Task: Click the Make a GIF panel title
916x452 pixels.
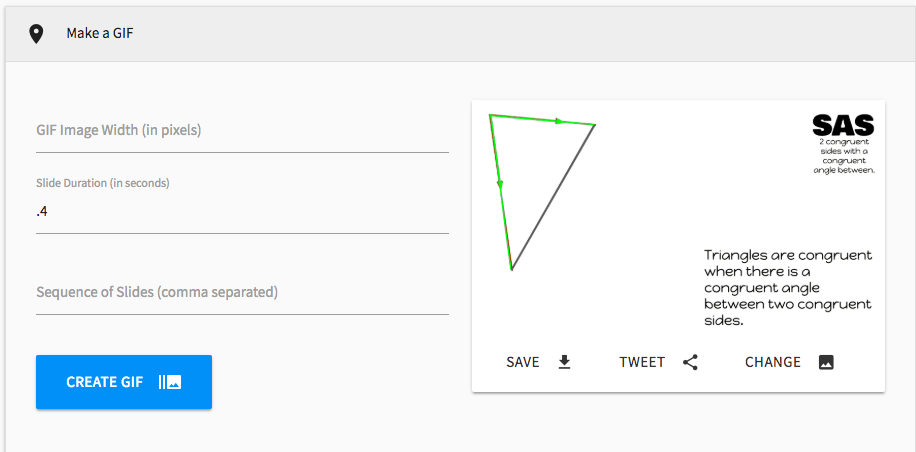Action: click(100, 34)
